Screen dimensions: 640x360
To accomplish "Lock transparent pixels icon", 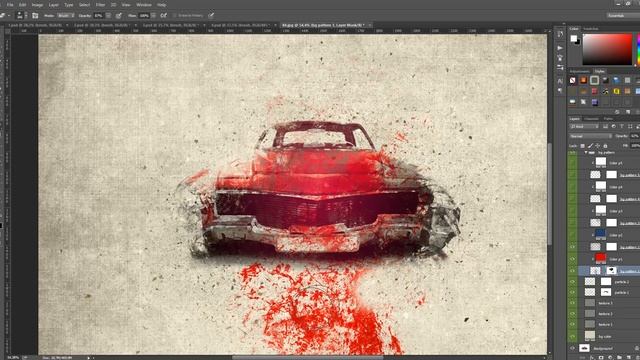I will [x=582, y=146].
